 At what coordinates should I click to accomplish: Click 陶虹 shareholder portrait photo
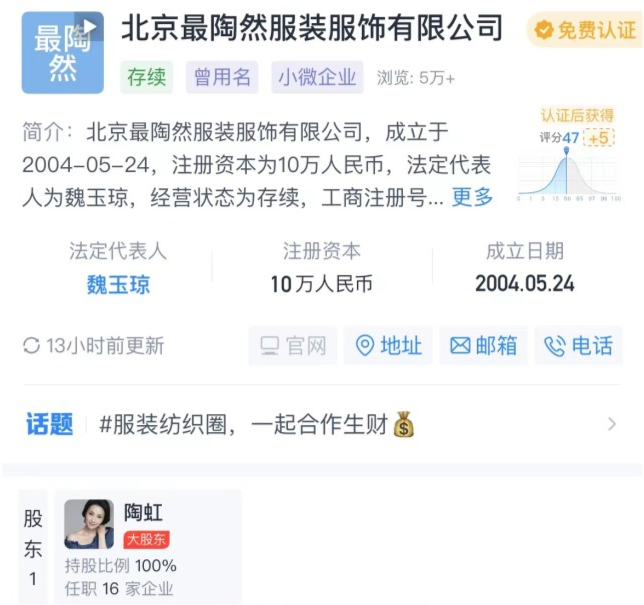coord(89,524)
